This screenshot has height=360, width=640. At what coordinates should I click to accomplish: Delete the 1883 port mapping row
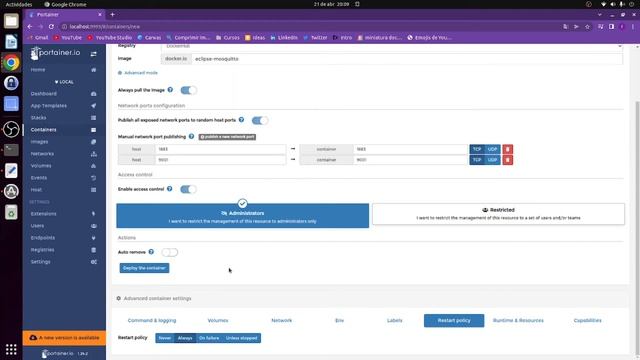tap(507, 149)
